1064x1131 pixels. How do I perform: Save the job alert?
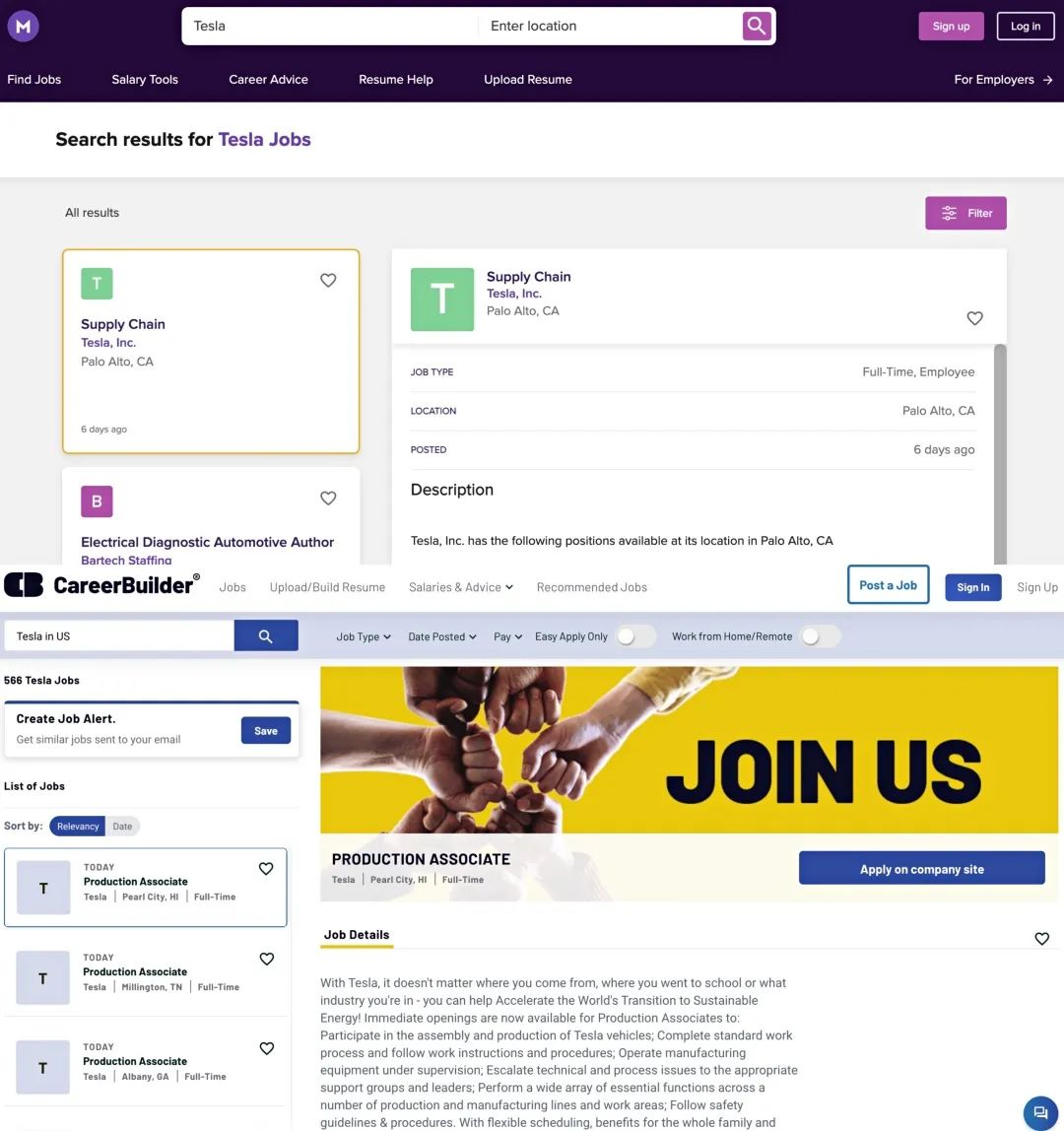click(265, 731)
